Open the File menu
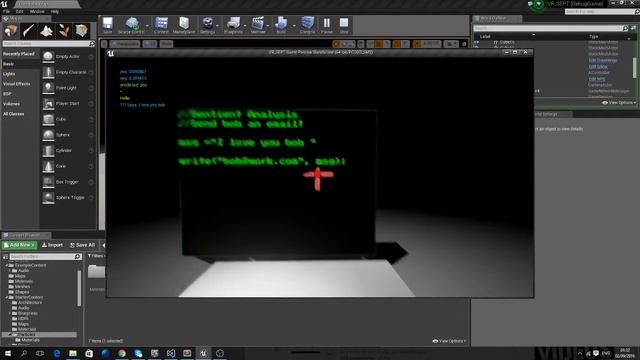640x360 pixels. tap(6, 11)
